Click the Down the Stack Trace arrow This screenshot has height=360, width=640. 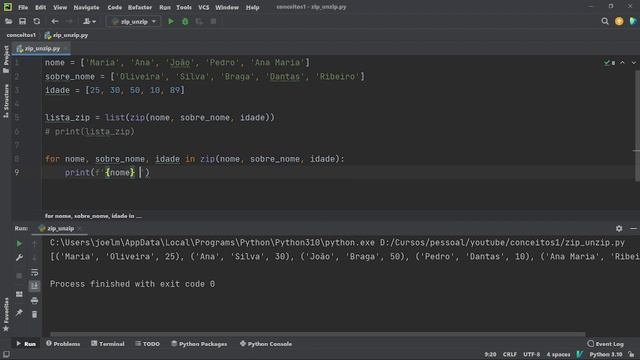(34, 258)
